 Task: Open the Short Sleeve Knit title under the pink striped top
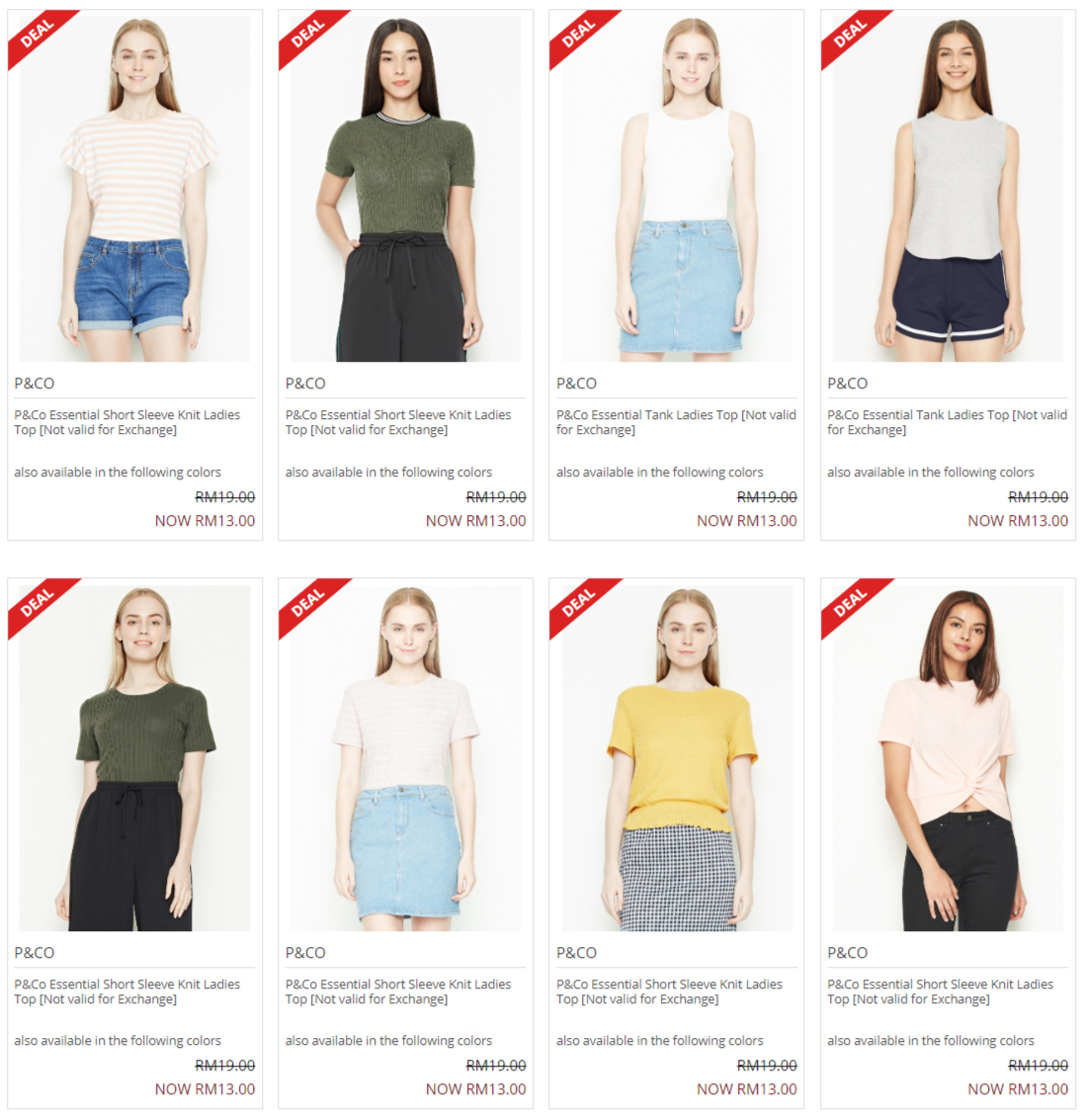pyautogui.click(x=127, y=422)
